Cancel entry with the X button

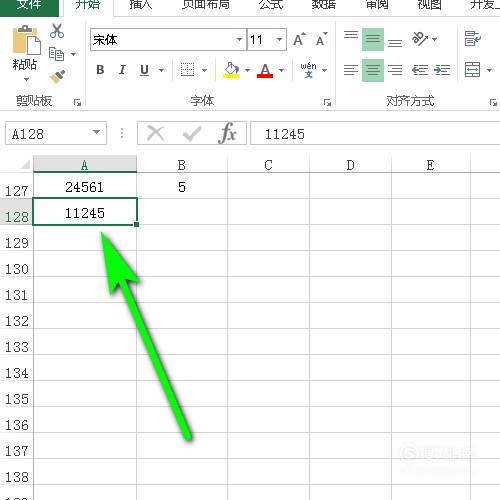coord(155,134)
